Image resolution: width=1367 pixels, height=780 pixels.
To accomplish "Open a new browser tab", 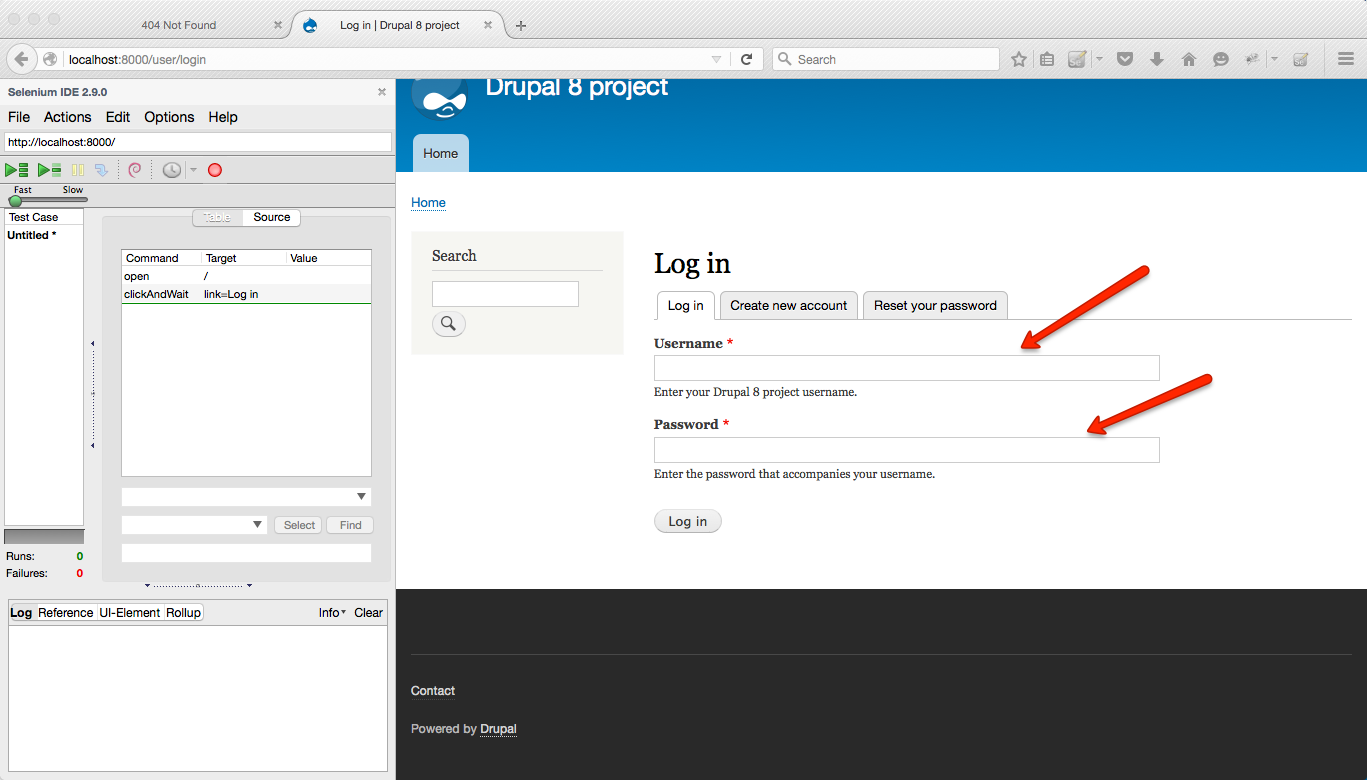I will 521,25.
